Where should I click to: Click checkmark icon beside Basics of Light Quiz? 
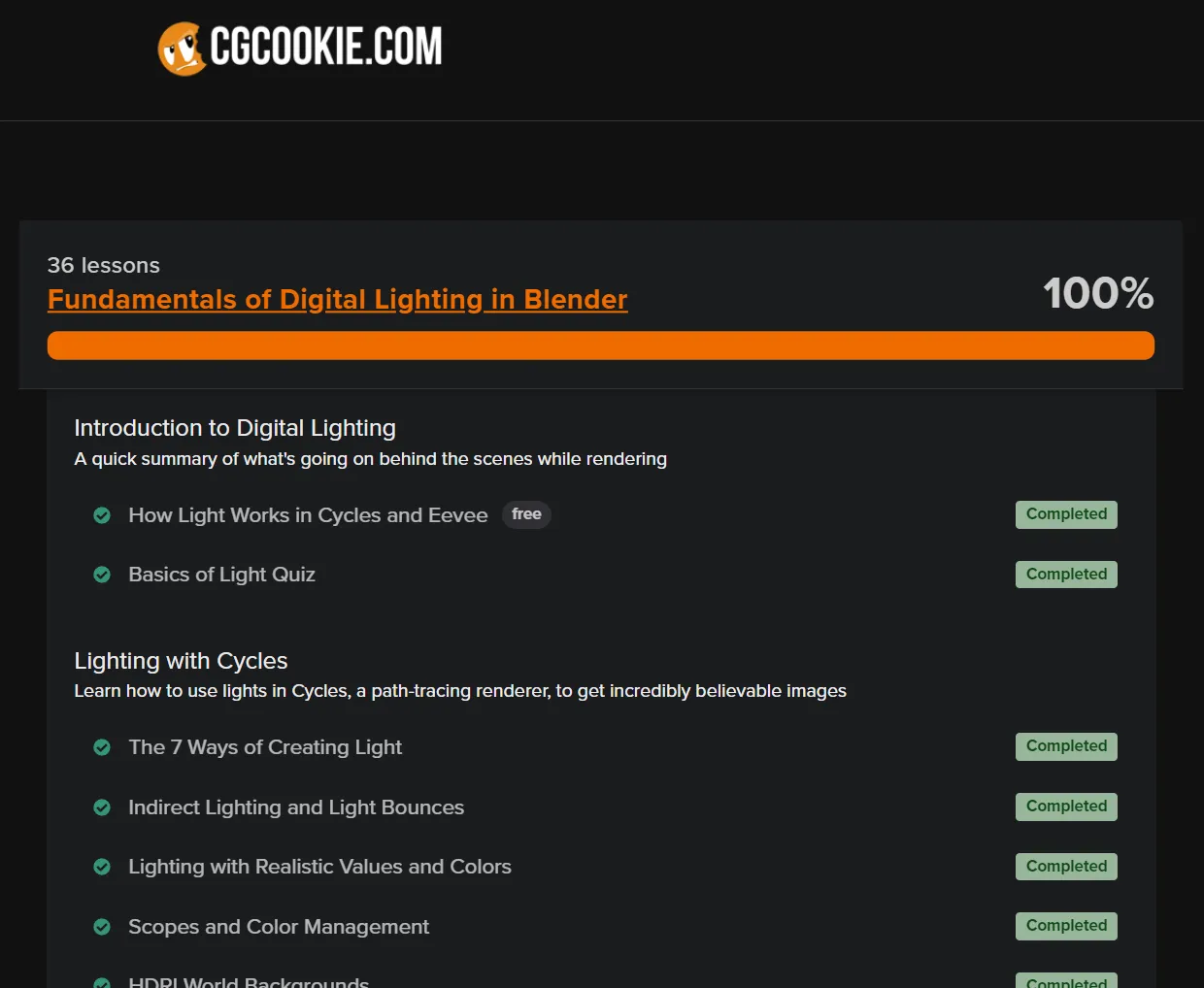102,575
